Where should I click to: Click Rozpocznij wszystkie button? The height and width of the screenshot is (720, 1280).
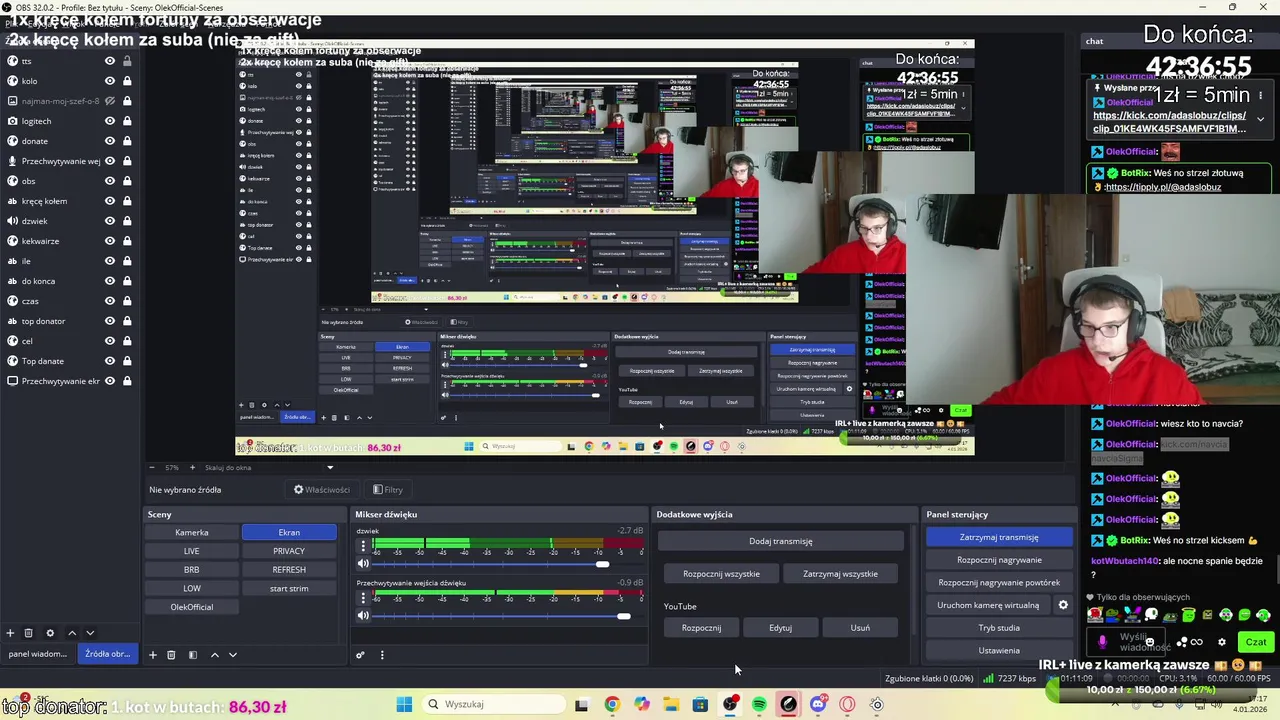(x=721, y=574)
